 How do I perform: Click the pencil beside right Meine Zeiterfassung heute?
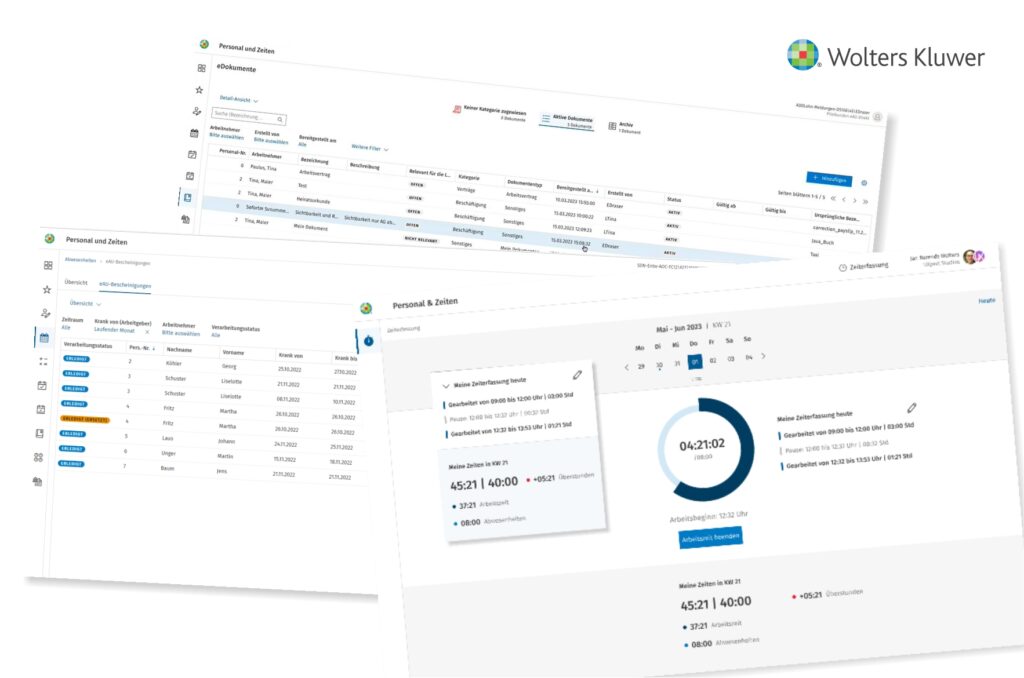pyautogui.click(x=911, y=409)
